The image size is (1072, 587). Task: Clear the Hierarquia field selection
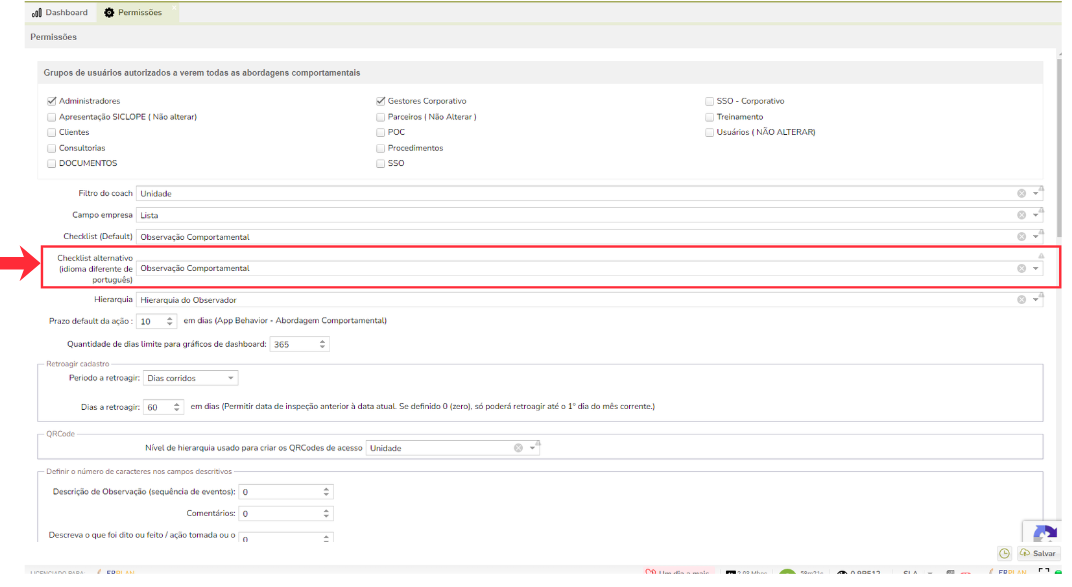[x=1021, y=300]
